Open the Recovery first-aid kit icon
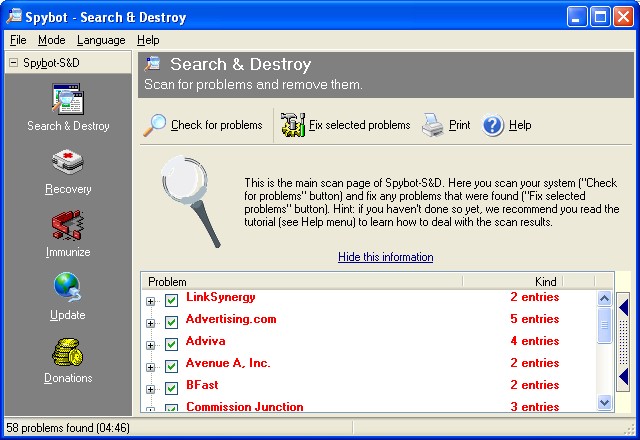 coord(68,162)
